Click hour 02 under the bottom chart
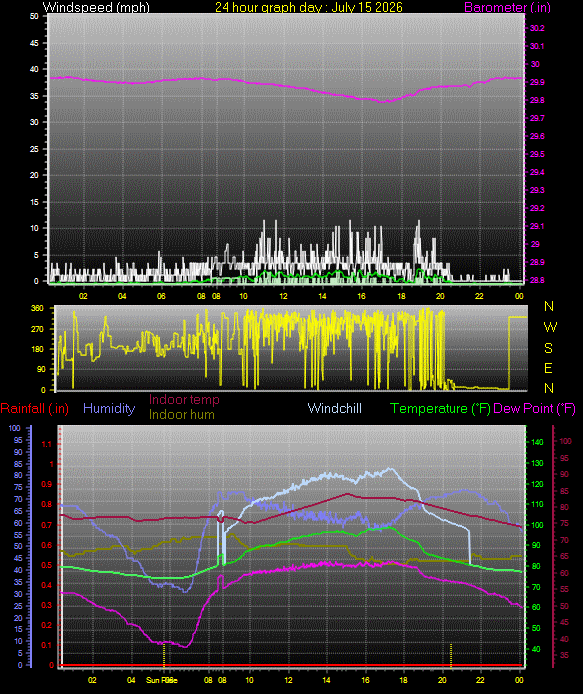This screenshot has width=583, height=694. point(92,680)
